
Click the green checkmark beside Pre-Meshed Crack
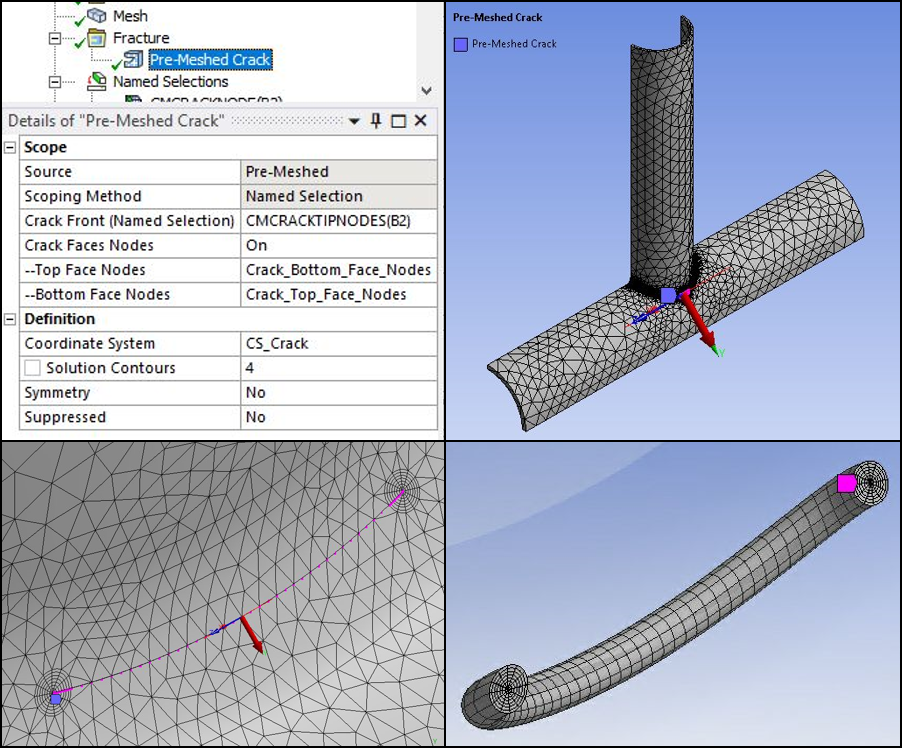pos(117,62)
